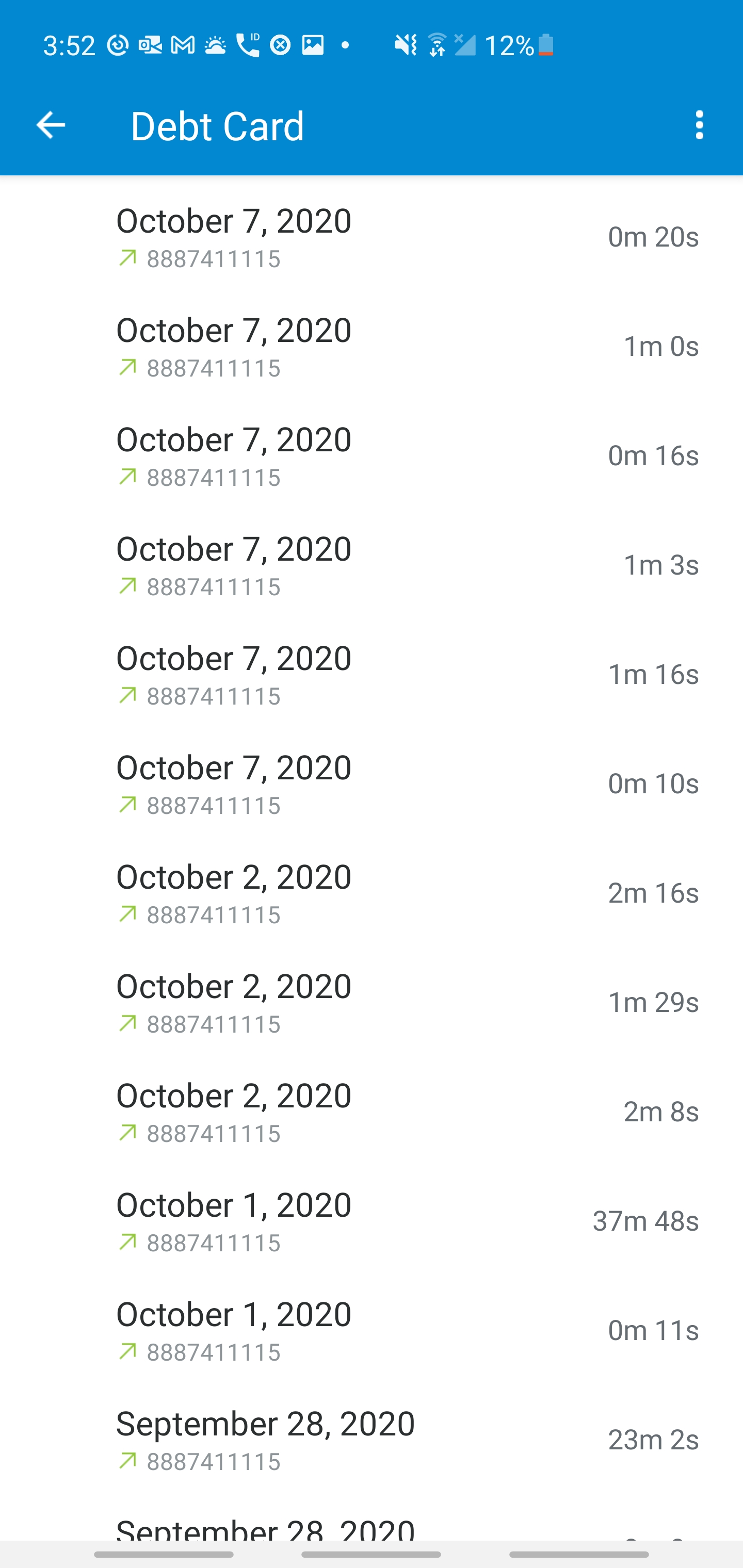Tap the muted sound status icon
The width and height of the screenshot is (743, 1568).
pos(405,45)
